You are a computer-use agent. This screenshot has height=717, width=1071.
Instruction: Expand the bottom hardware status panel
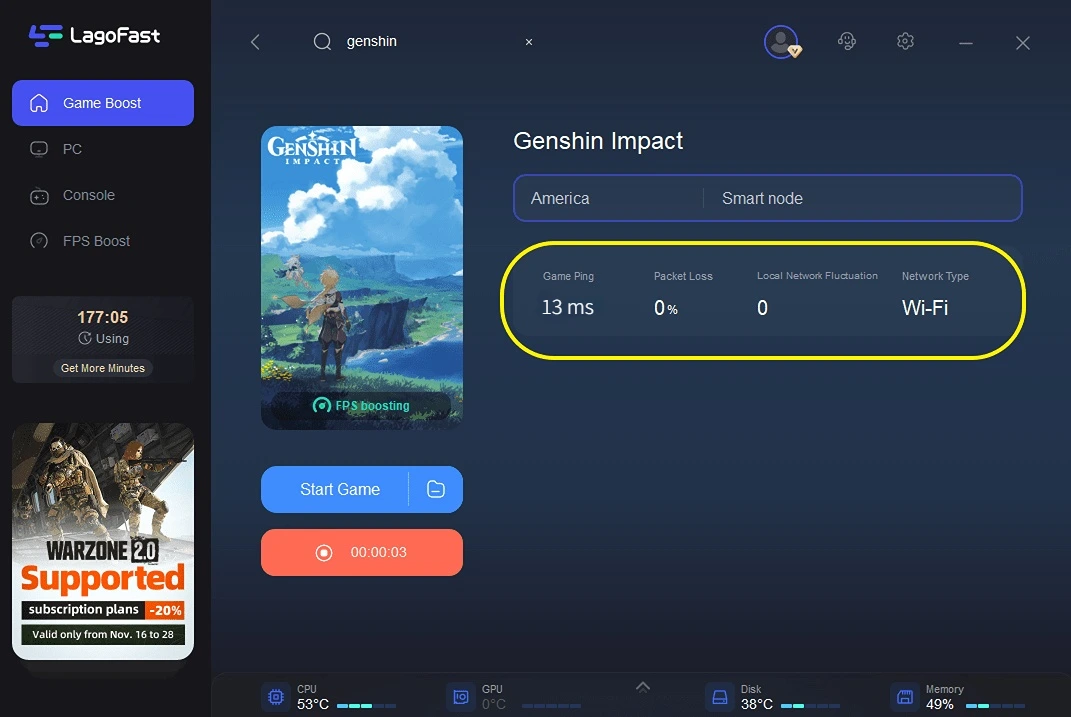(x=642, y=686)
